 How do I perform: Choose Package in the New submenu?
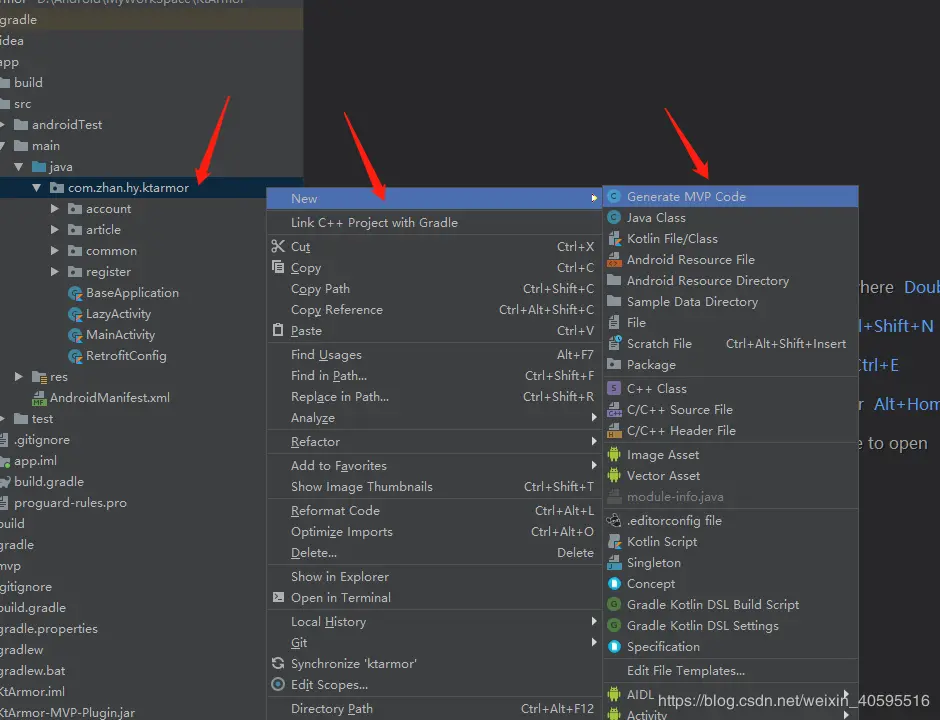pos(731,364)
